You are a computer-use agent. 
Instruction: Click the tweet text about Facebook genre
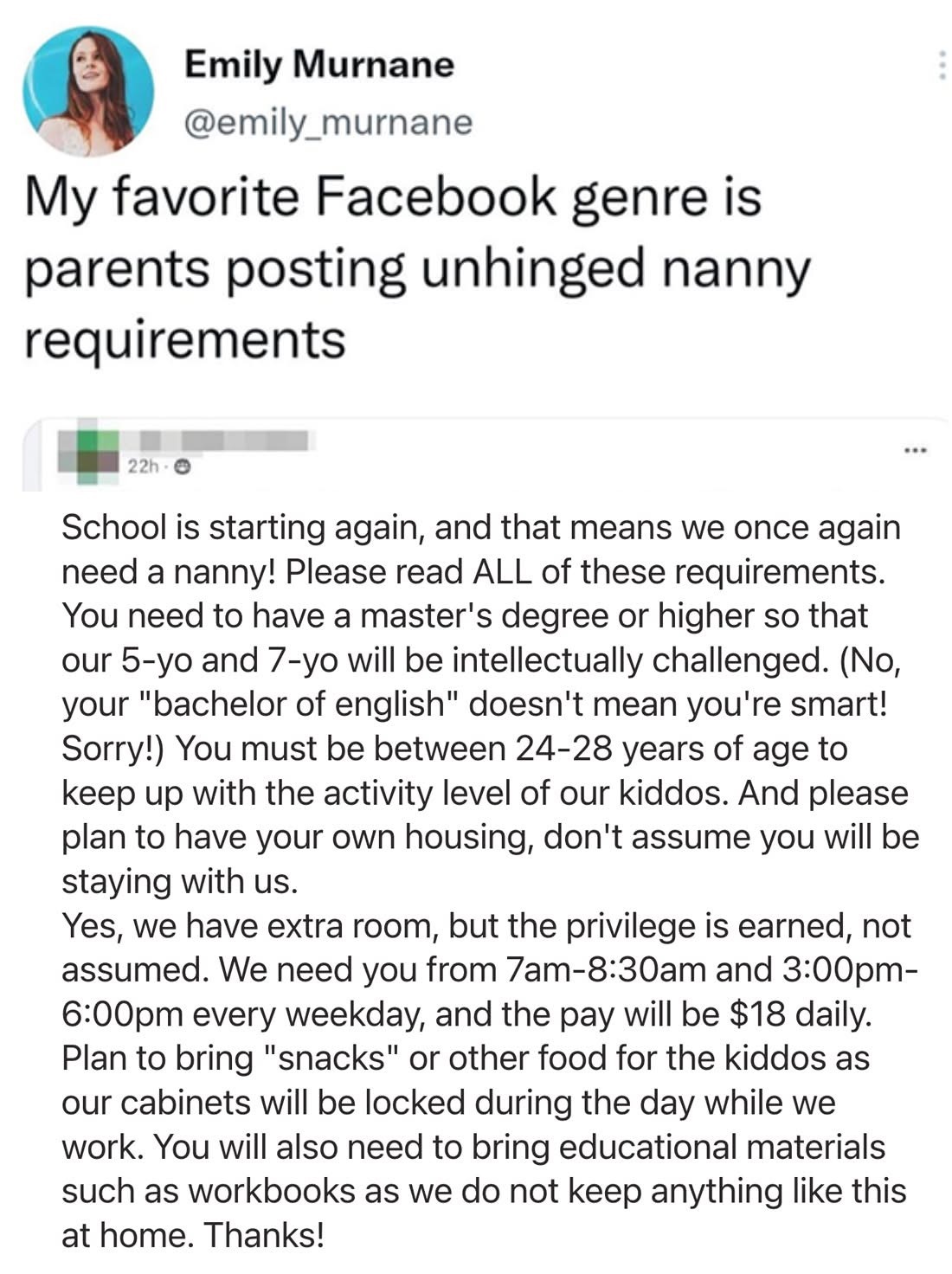(x=415, y=267)
